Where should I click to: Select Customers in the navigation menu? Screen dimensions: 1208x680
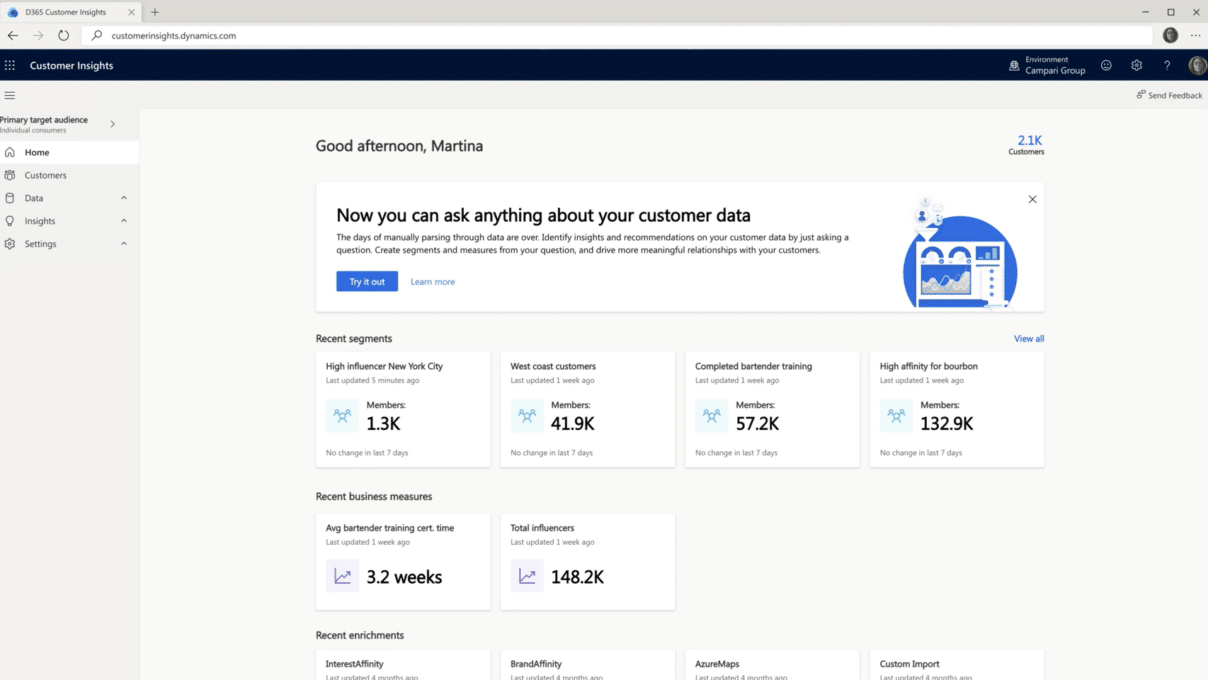(x=69, y=175)
